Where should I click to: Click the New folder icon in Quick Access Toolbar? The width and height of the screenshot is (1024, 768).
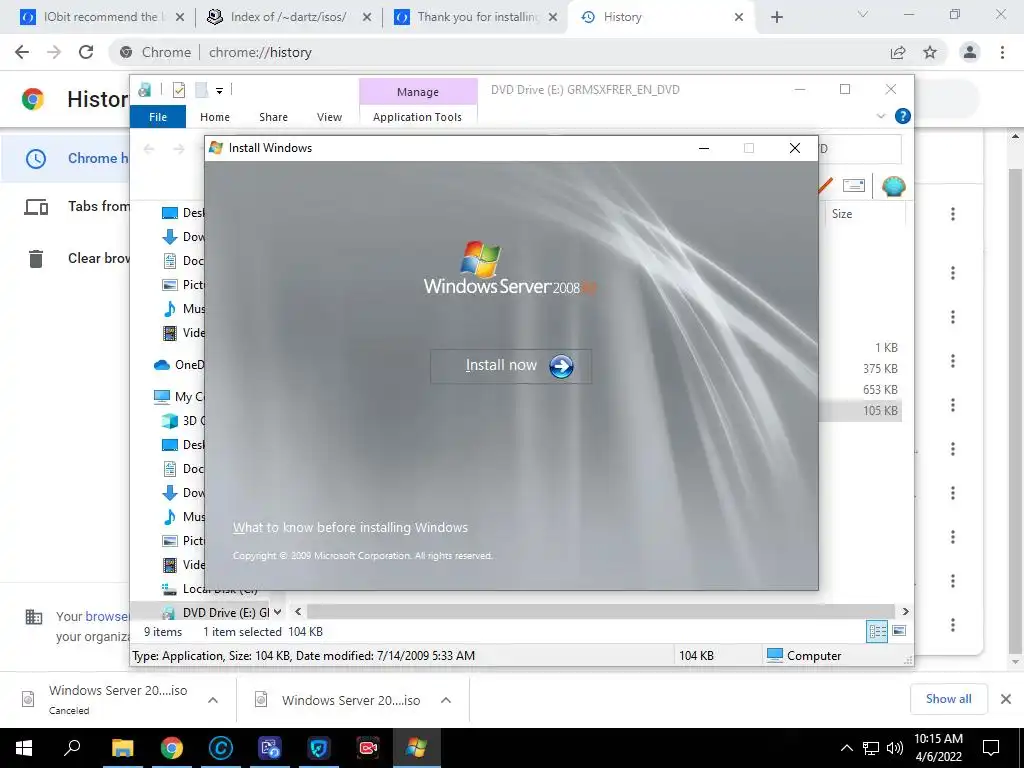pyautogui.click(x=201, y=90)
